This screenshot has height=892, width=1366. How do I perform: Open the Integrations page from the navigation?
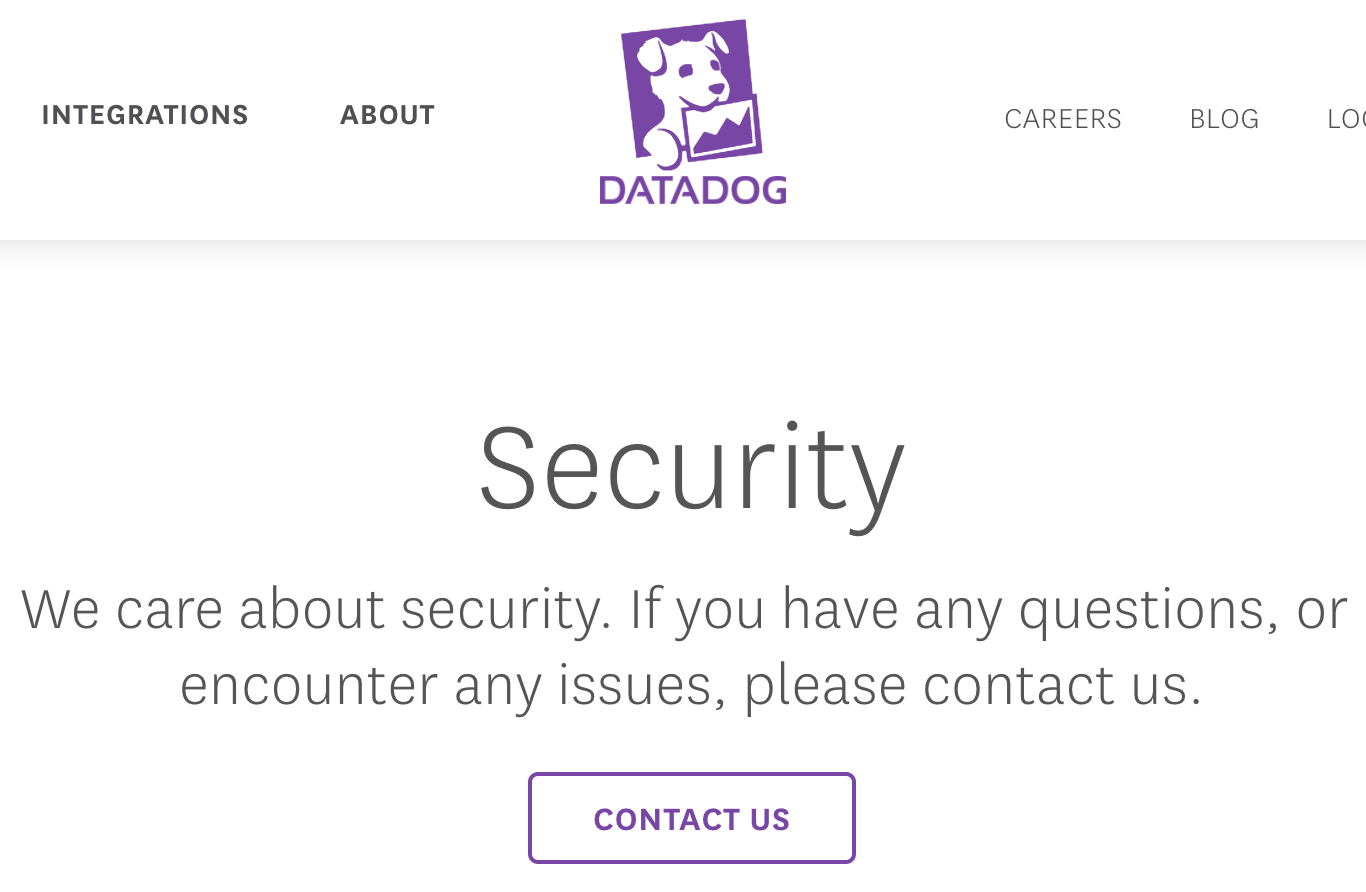145,115
